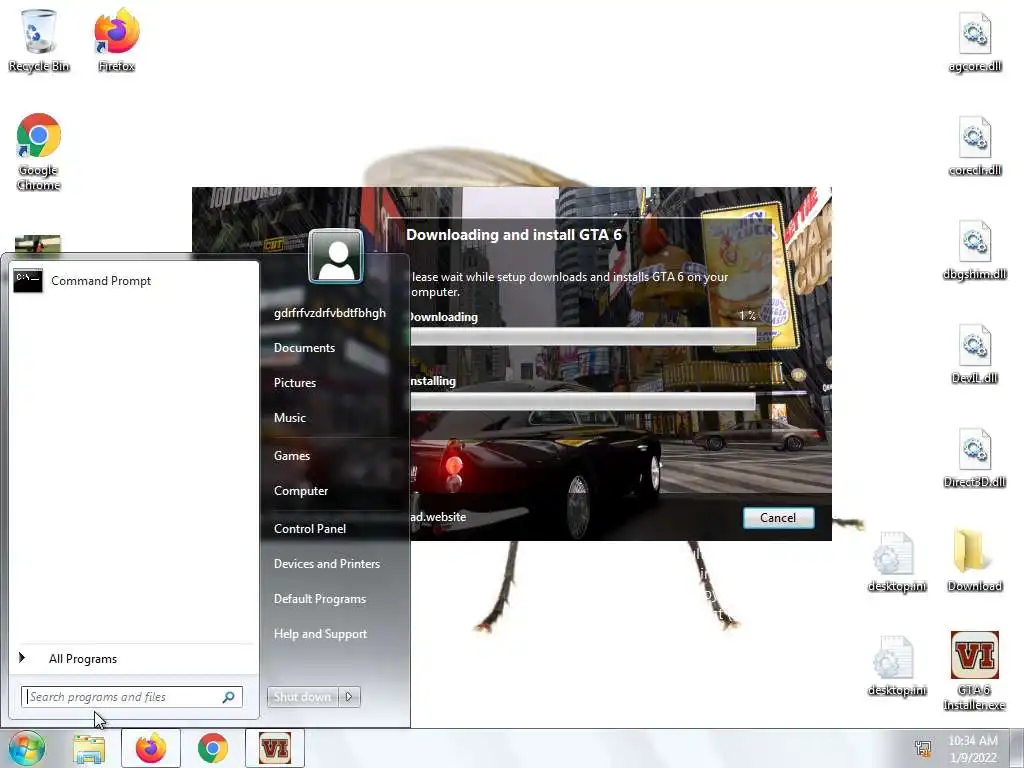
Task: Select the DevIL.dll file icon
Action: 974,354
